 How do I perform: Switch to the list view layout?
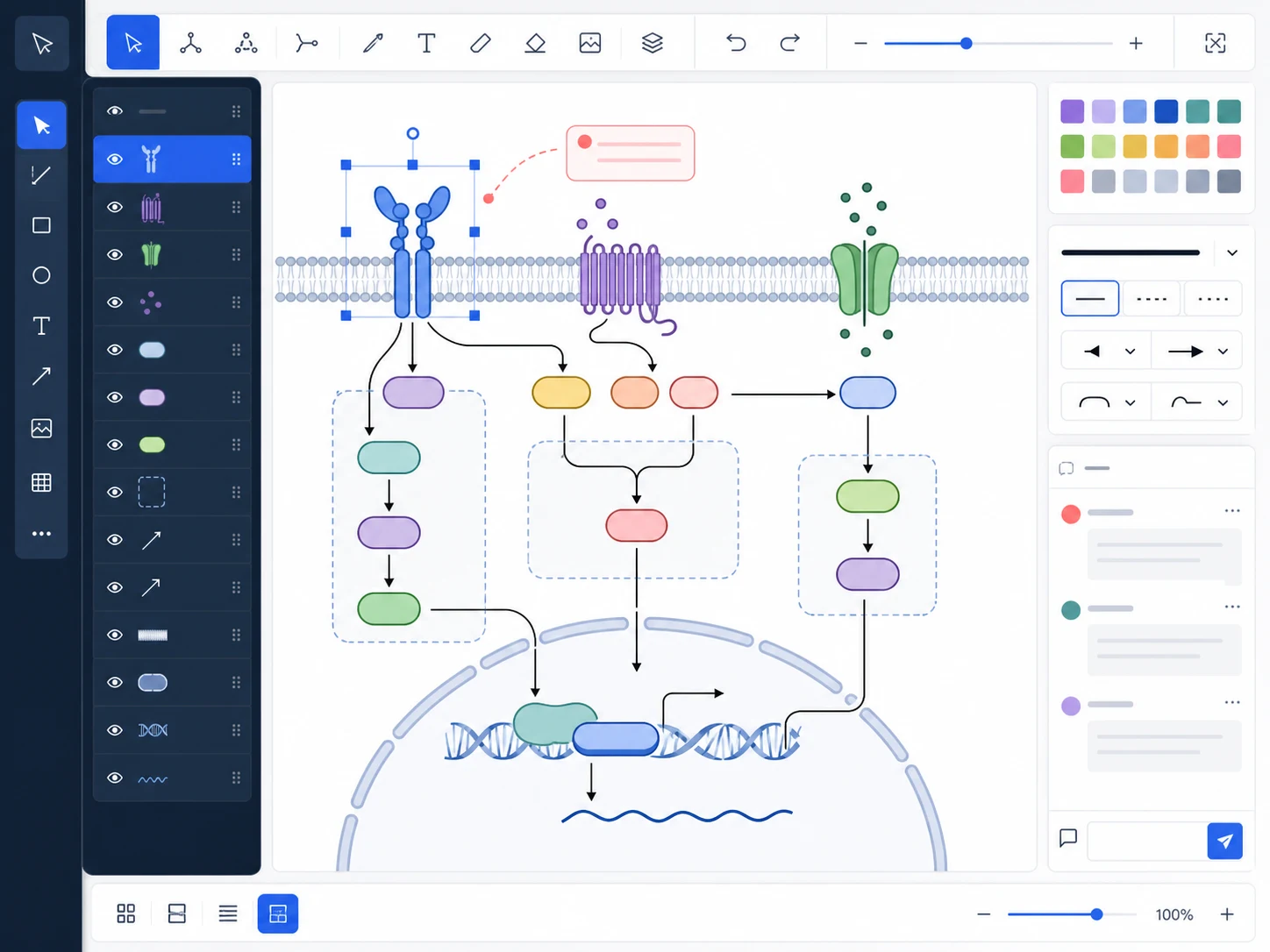tap(227, 913)
